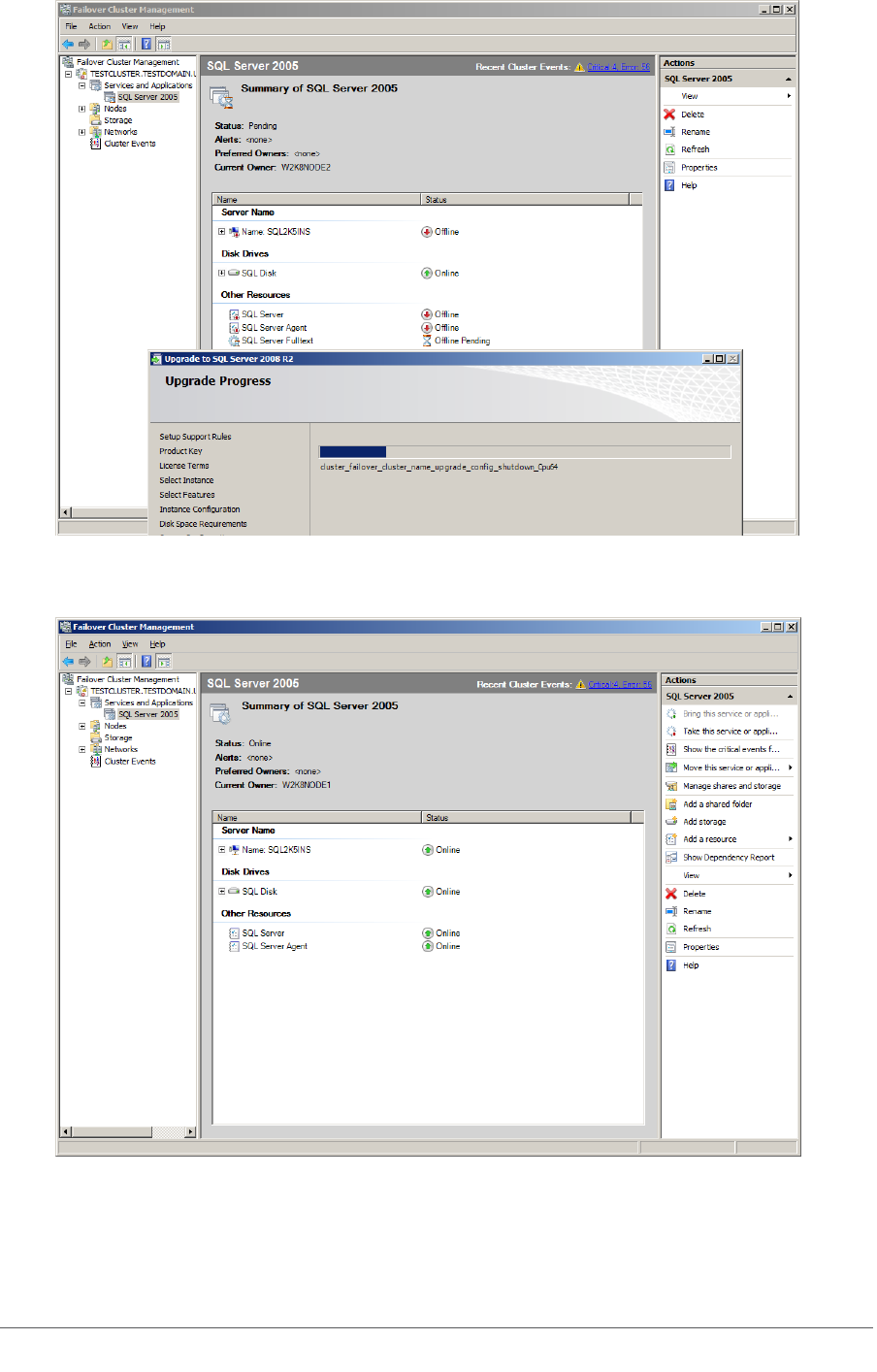Expand the Networks tree item, Status Online window
877x1372 pixels.
[x=82, y=749]
